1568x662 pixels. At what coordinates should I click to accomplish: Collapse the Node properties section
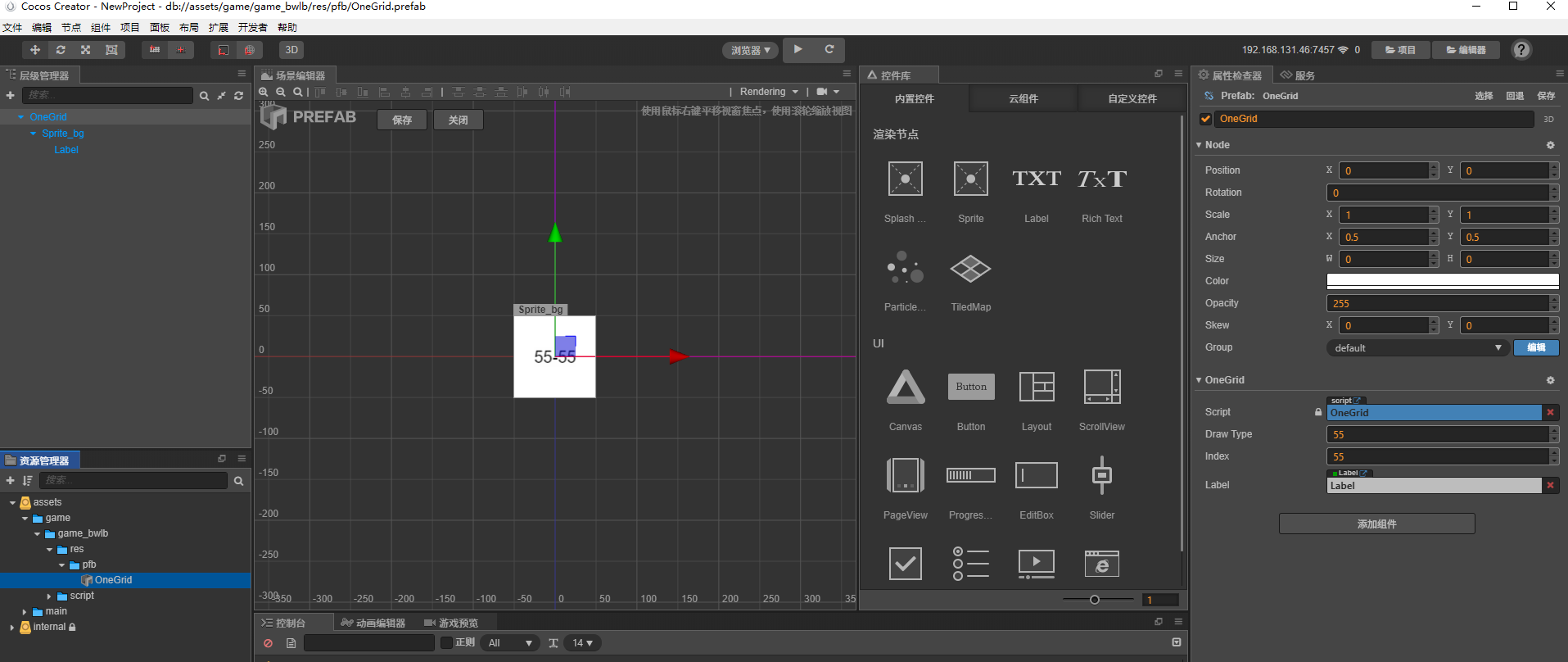[x=1199, y=145]
